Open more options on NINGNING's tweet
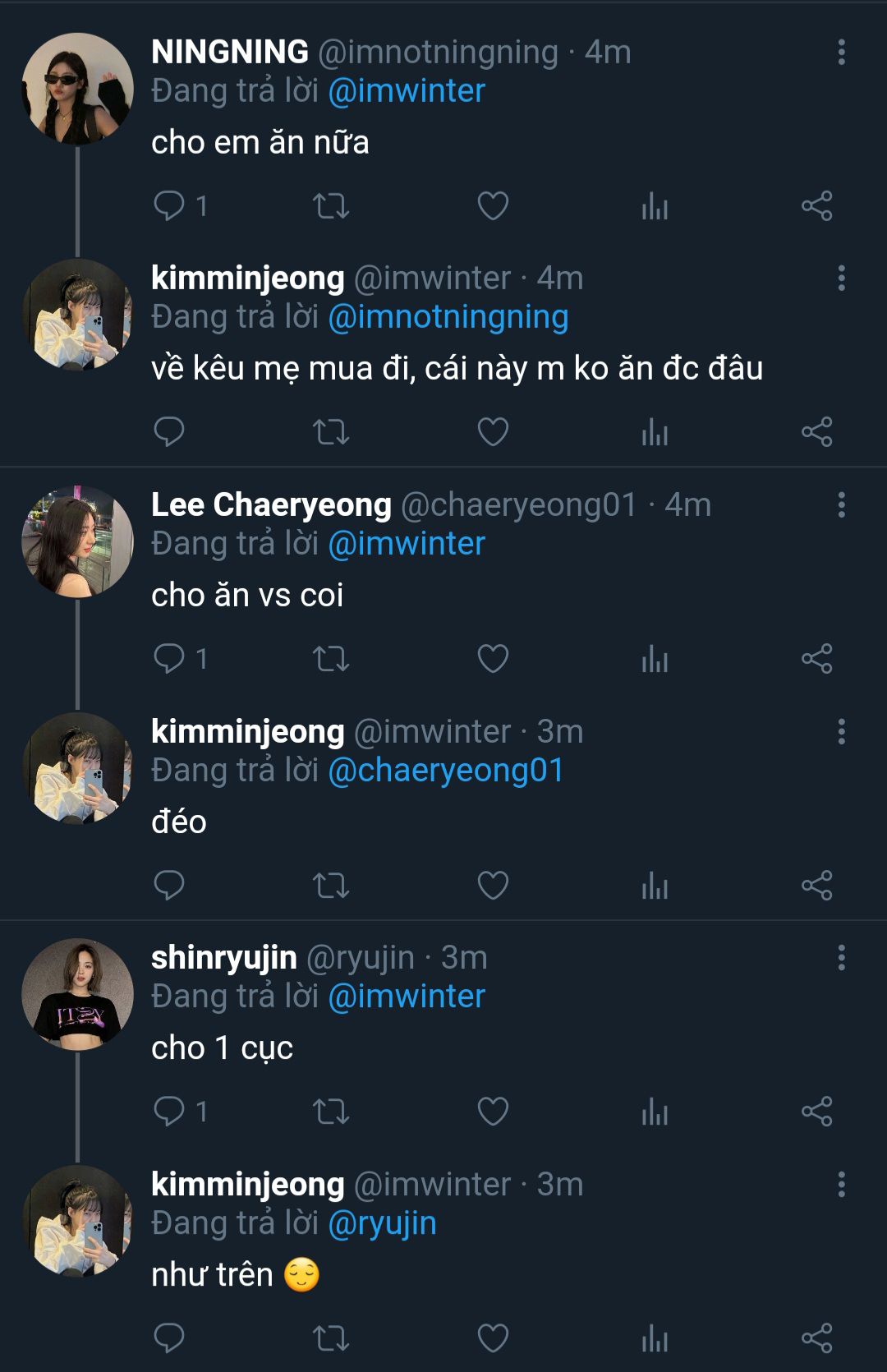This screenshot has height=1372, width=887. [841, 52]
